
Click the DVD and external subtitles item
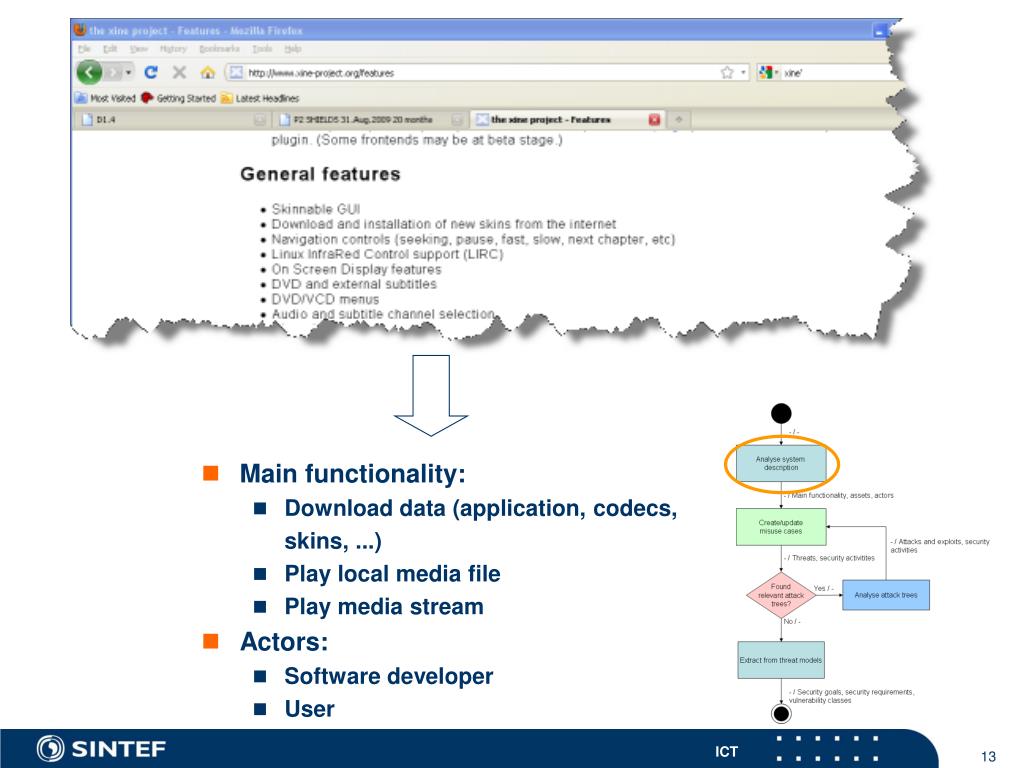pos(354,284)
